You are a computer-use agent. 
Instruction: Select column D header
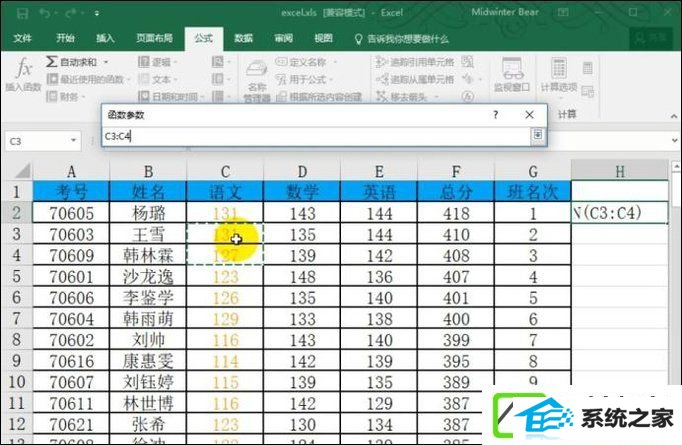pyautogui.click(x=302, y=171)
